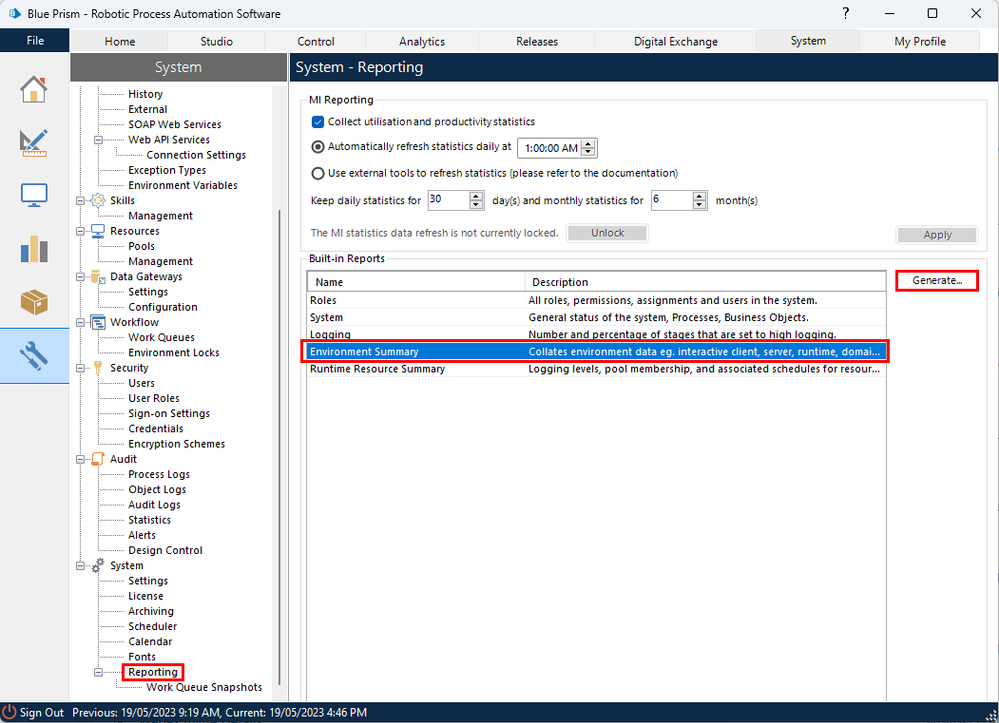
Task: Open Environment Variables tree item
Action: tap(183, 185)
